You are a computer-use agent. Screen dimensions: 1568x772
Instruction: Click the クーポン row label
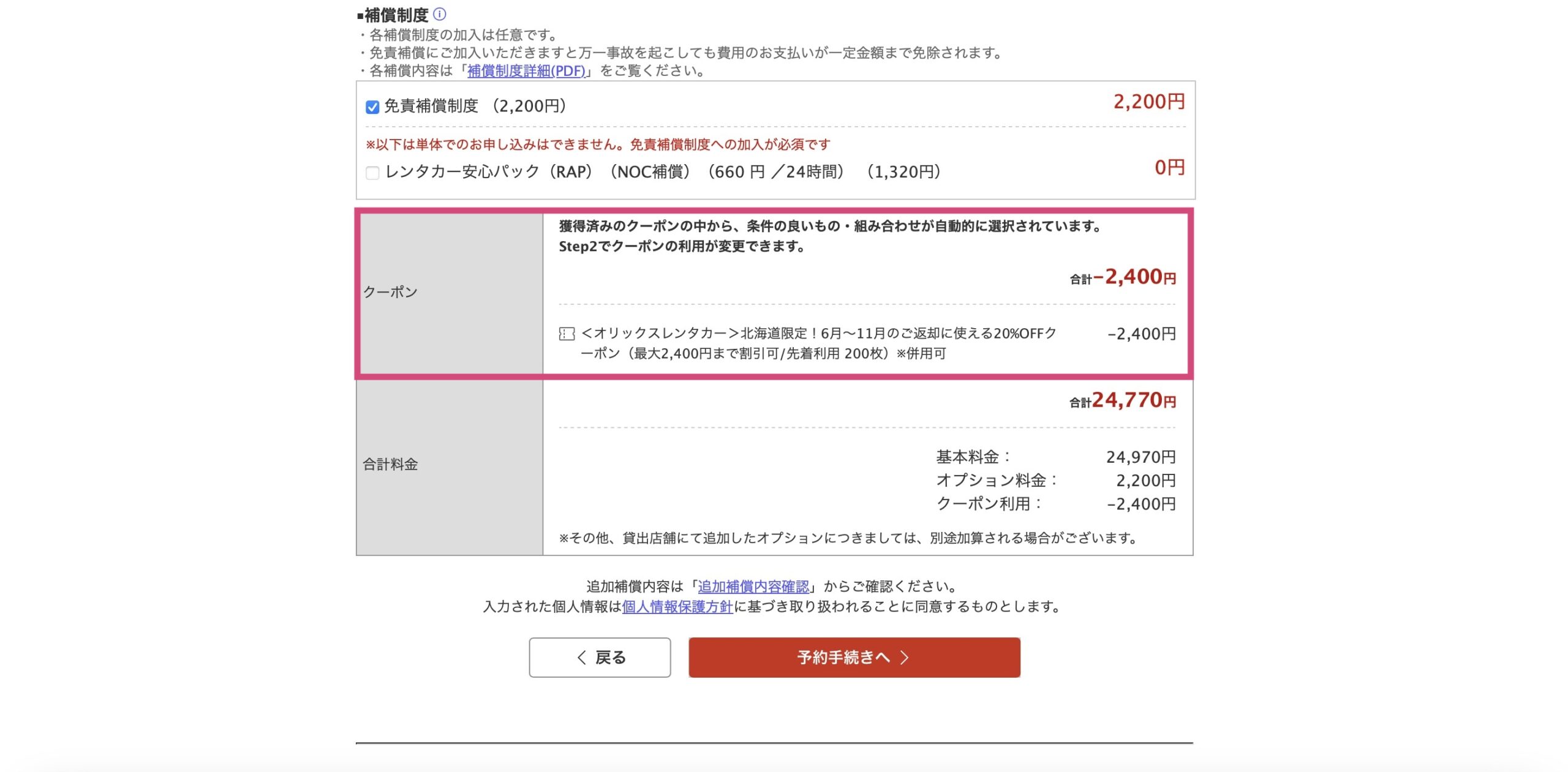390,292
